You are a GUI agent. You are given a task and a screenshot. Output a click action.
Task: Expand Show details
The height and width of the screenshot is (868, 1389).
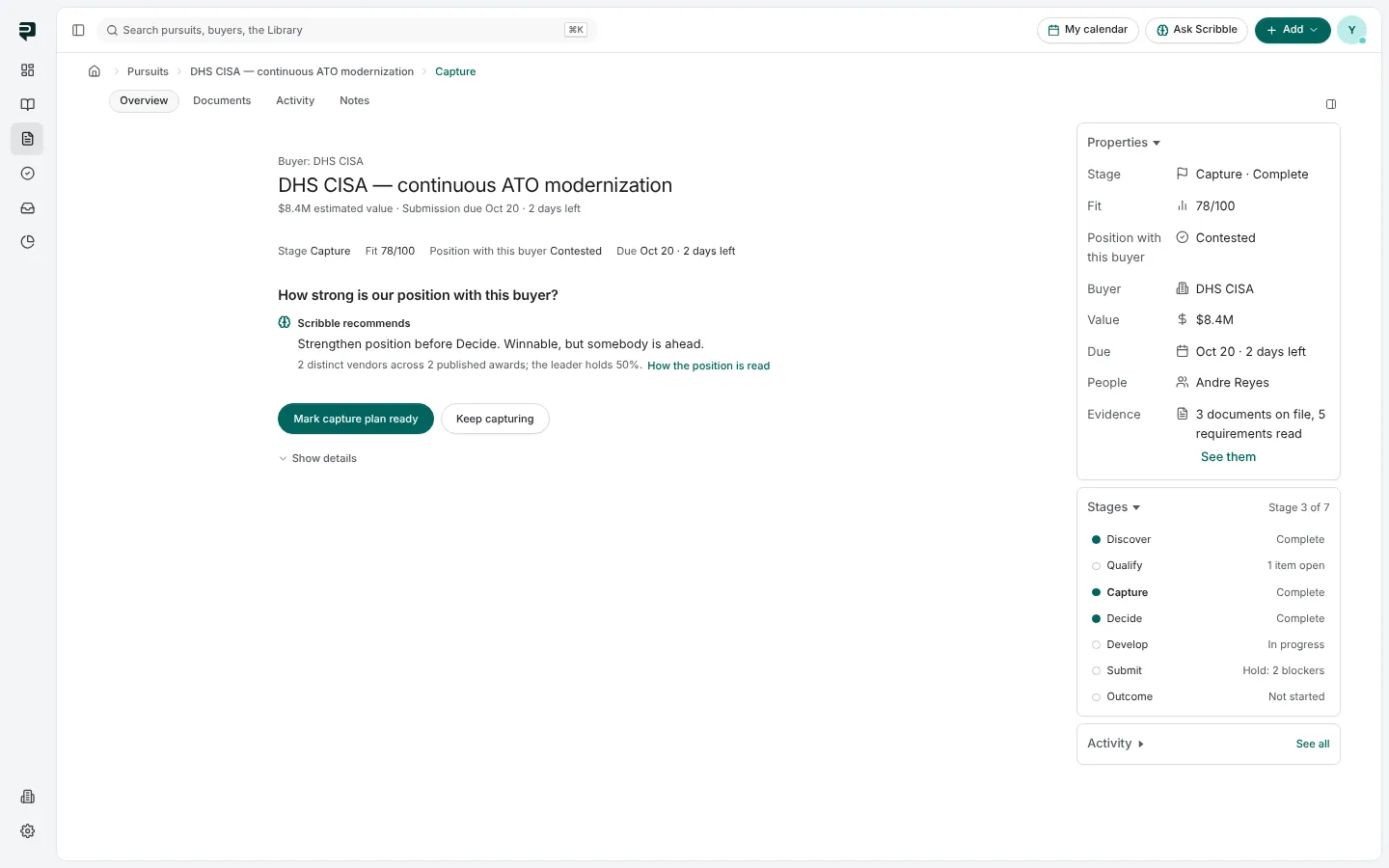[x=317, y=458]
